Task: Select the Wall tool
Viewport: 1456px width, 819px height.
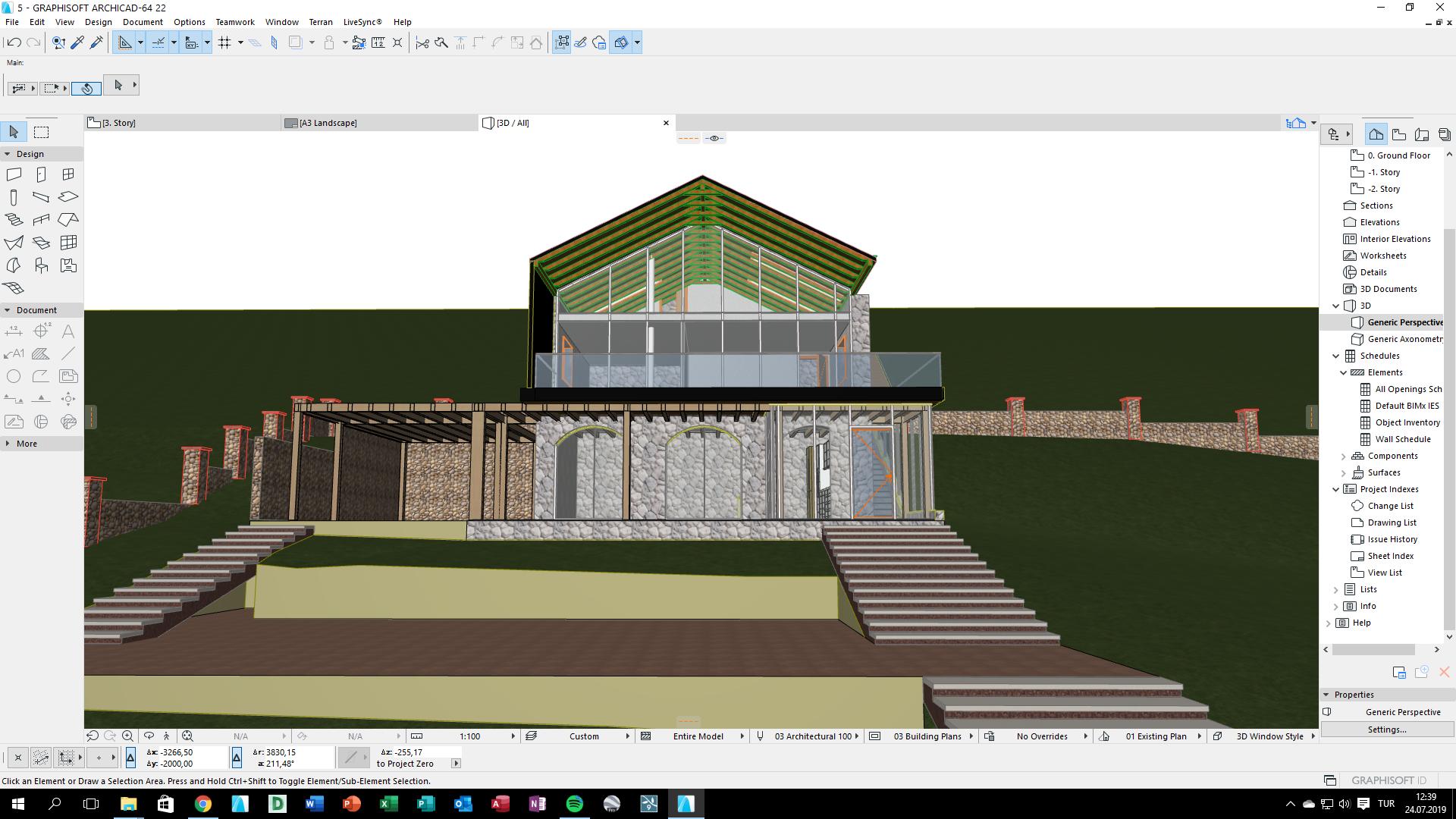Action: (x=14, y=174)
